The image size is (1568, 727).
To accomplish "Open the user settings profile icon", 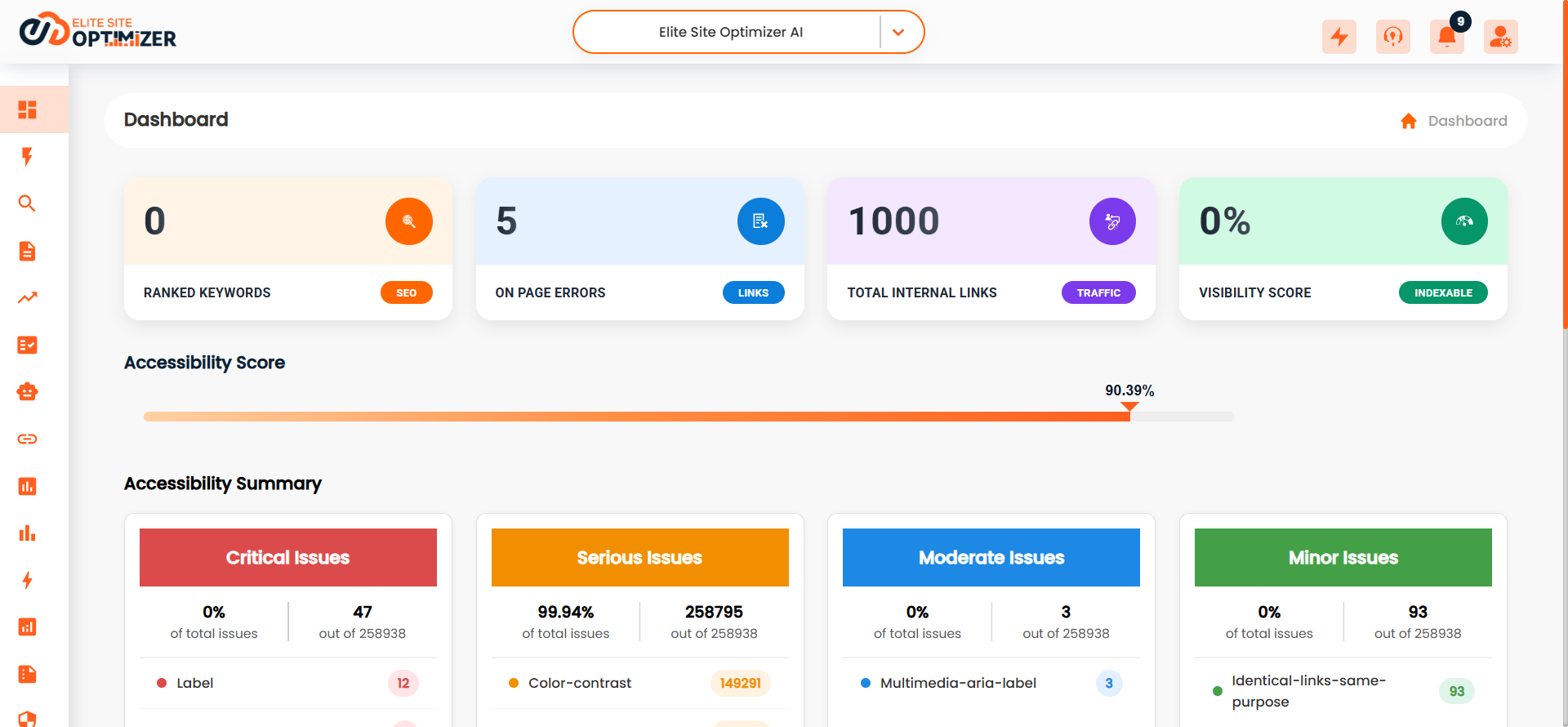I will [x=1501, y=37].
